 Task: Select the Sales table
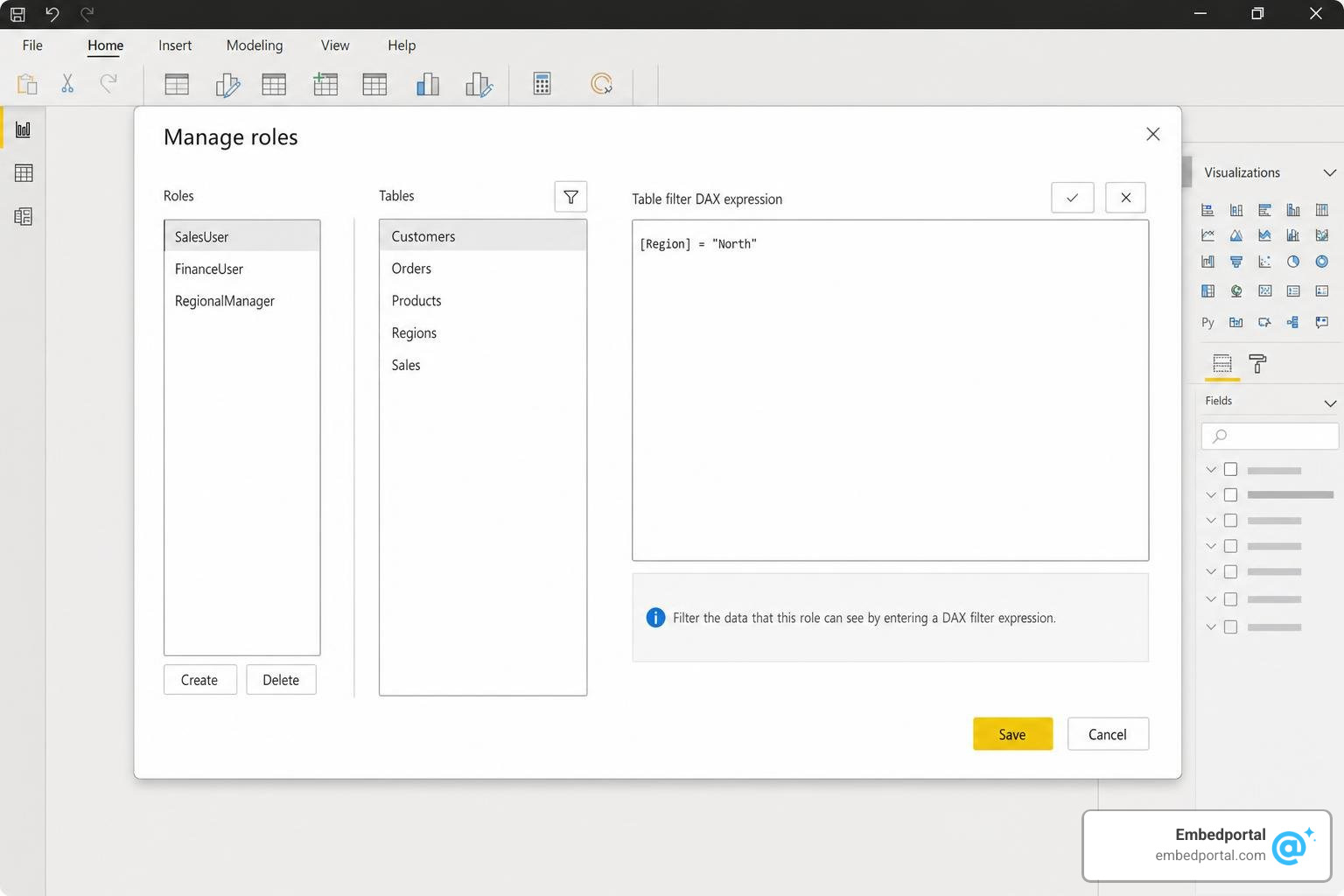[x=483, y=365]
